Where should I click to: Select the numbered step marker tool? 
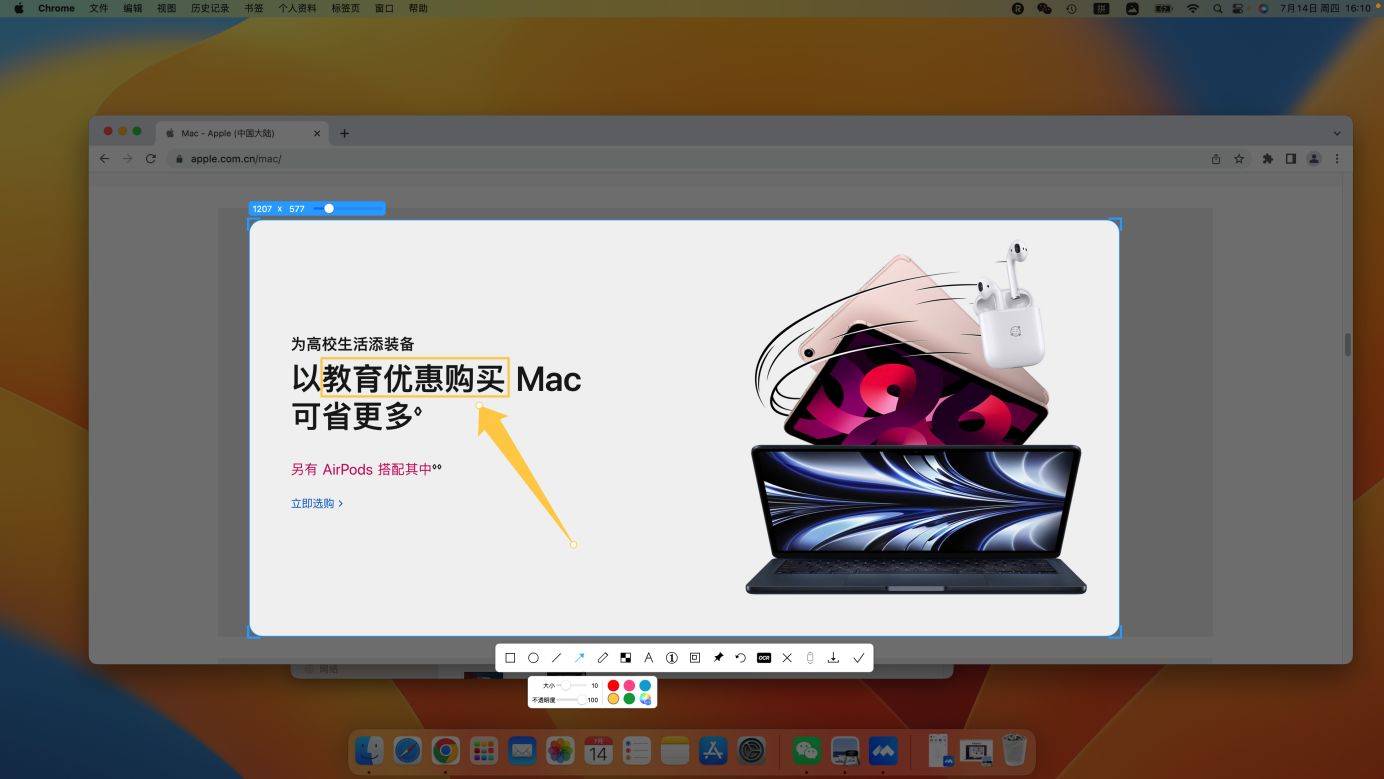[672, 658]
